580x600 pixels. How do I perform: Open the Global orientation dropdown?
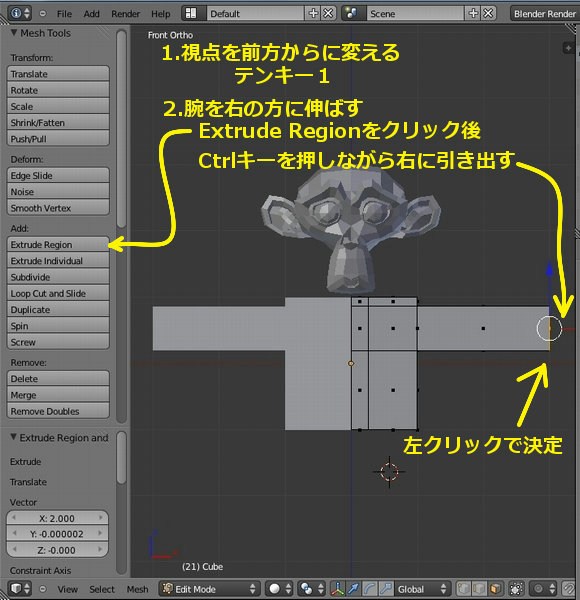click(422, 589)
